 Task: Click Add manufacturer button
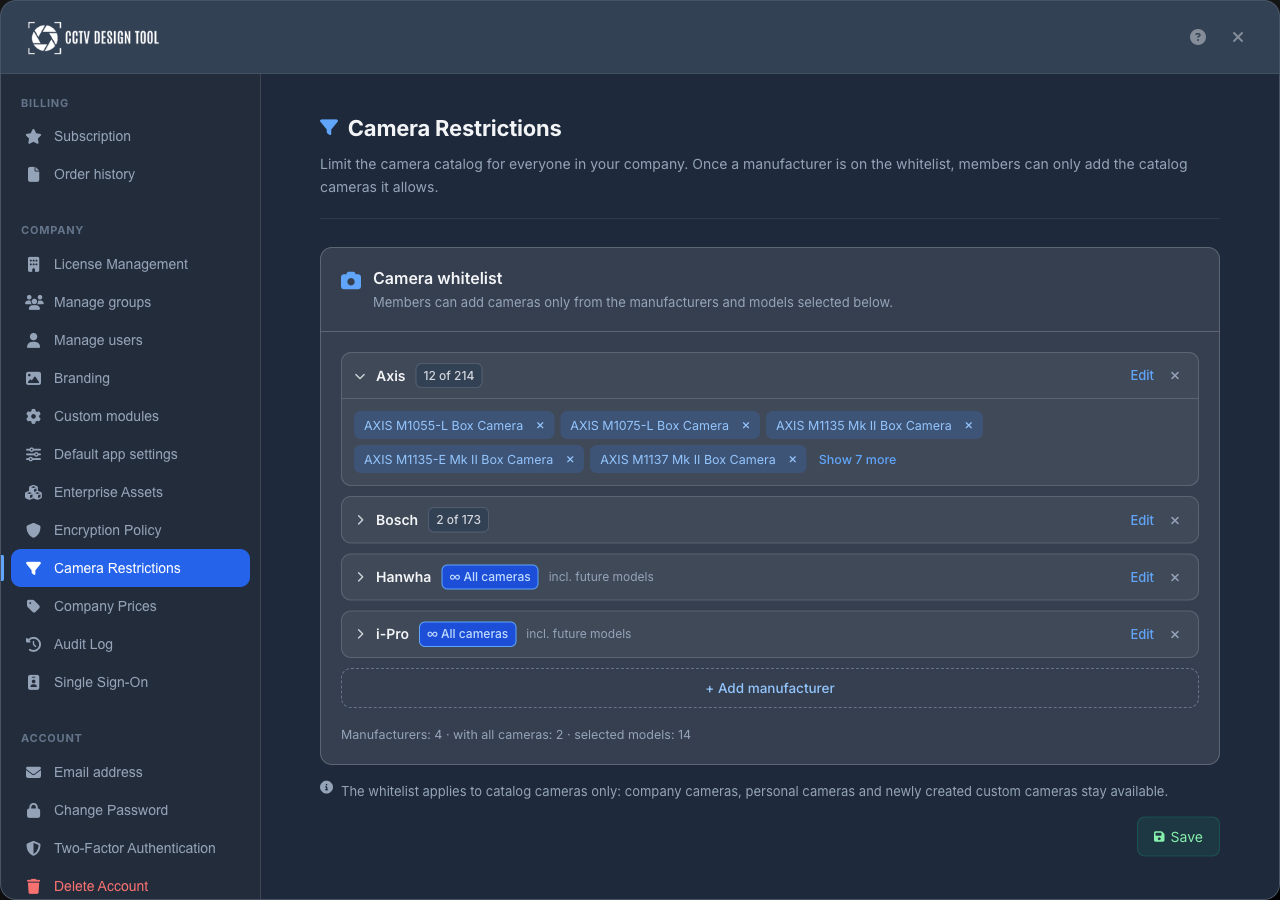coord(770,688)
